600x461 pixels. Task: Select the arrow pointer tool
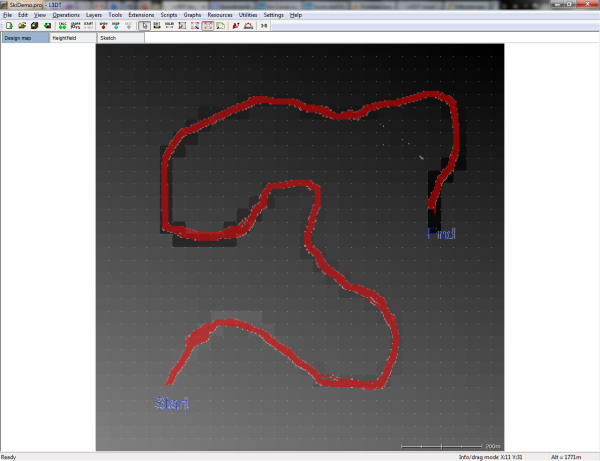coord(145,26)
